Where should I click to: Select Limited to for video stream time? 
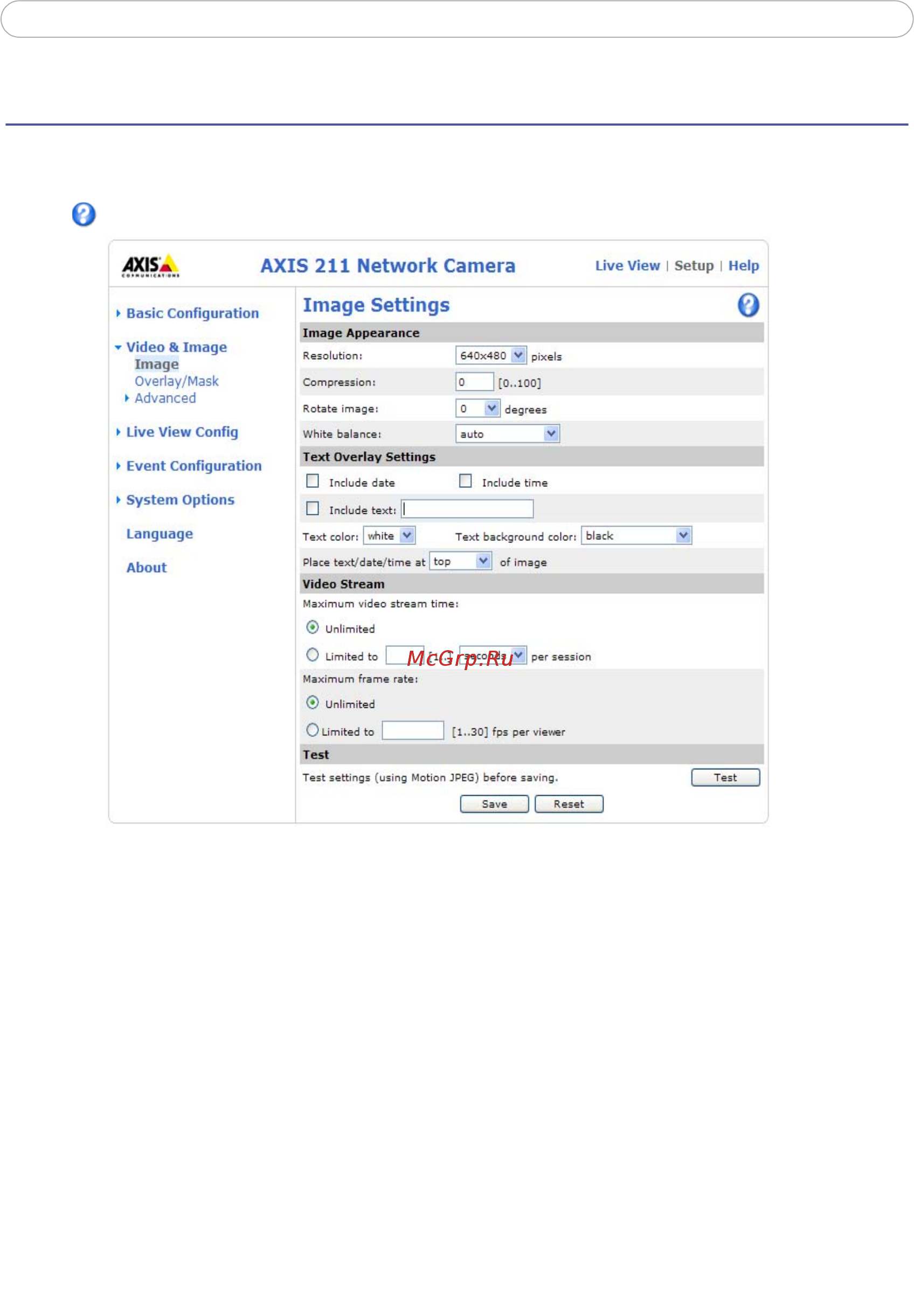(x=312, y=654)
